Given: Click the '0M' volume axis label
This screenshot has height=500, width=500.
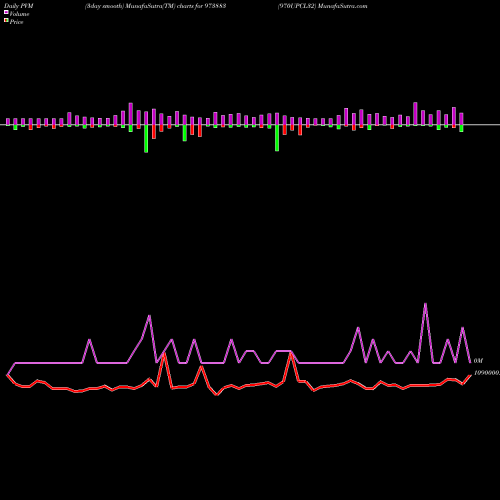Looking at the screenshot, I should point(478,361).
